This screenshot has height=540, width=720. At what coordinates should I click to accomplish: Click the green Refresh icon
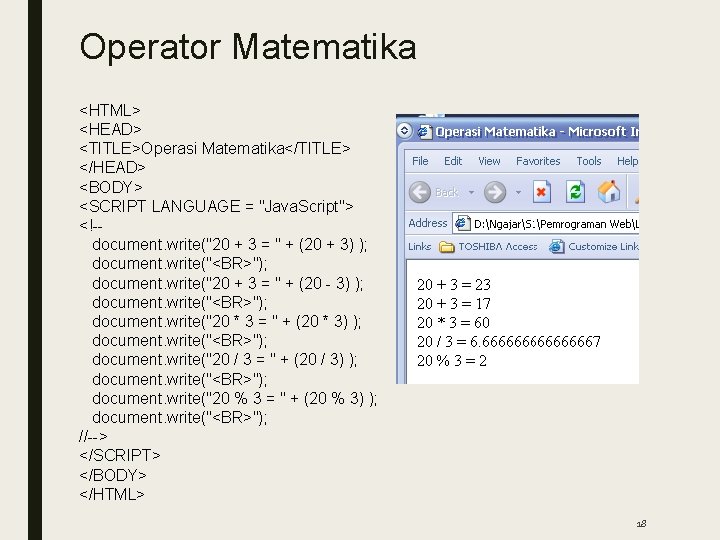[575, 191]
